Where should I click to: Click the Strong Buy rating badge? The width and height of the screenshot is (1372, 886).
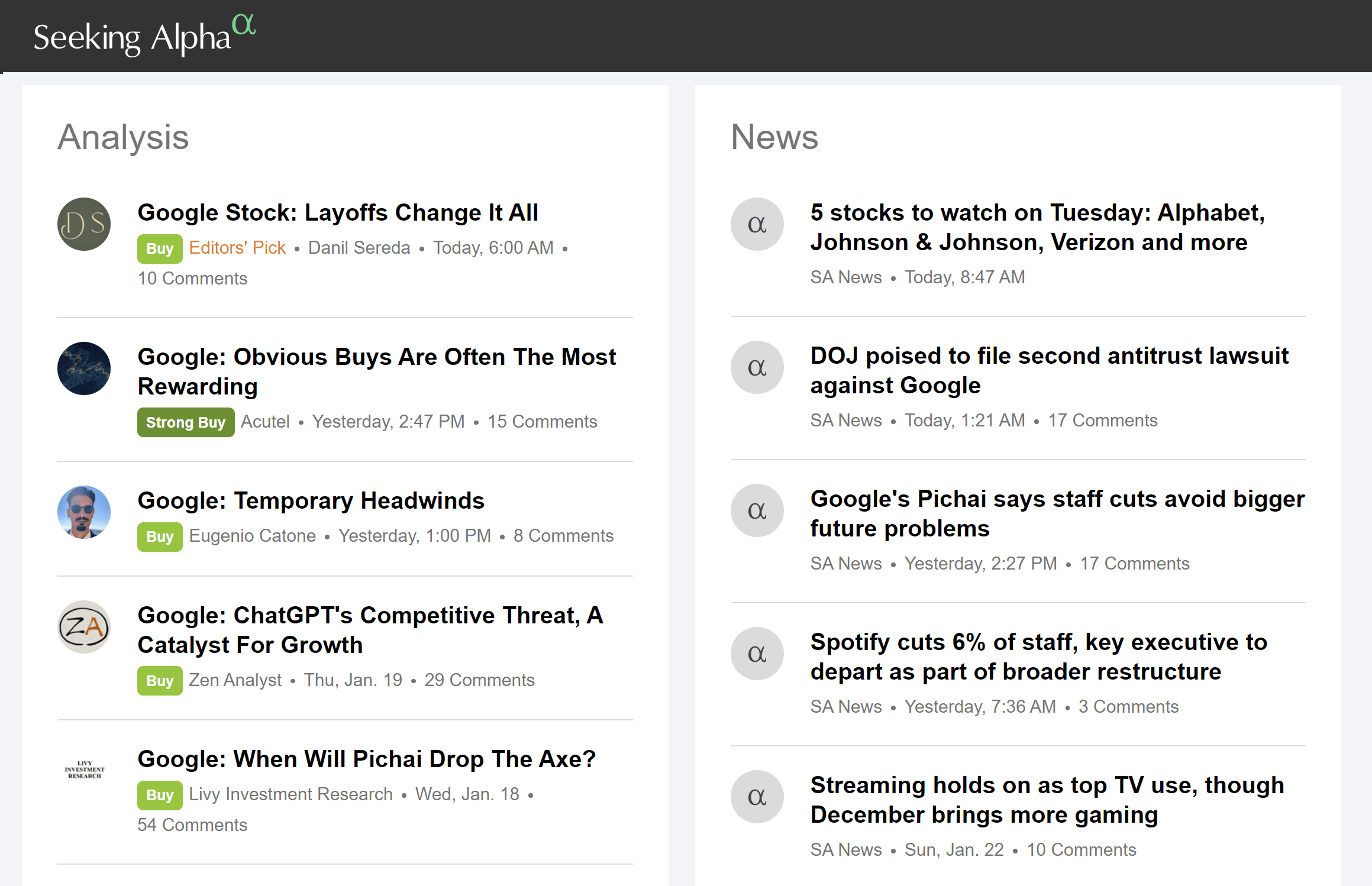[x=186, y=422]
